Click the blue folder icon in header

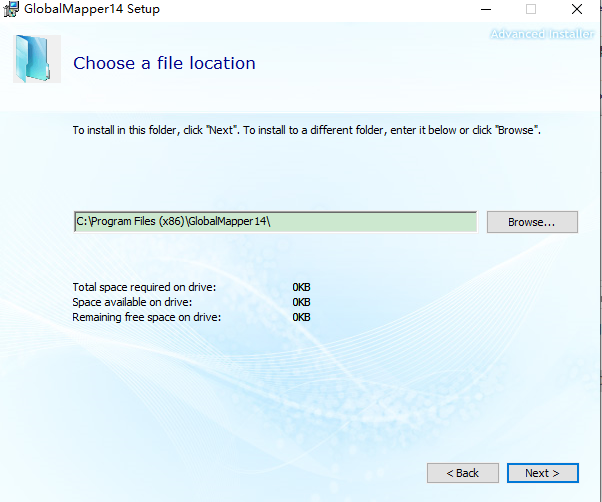(x=36, y=59)
